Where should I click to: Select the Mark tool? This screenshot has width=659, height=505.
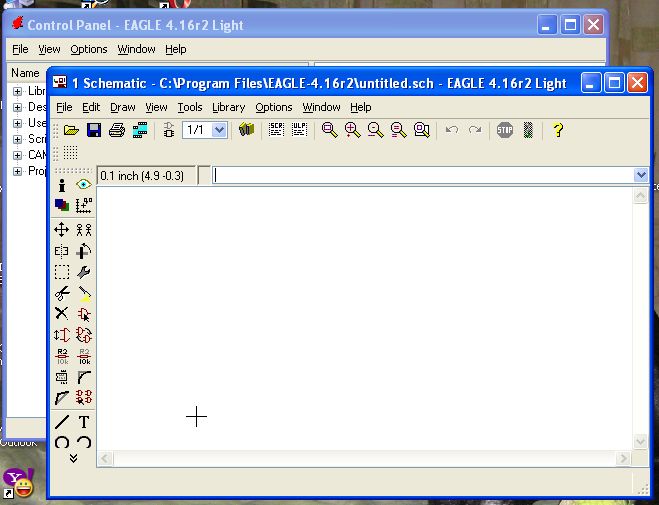(84, 205)
